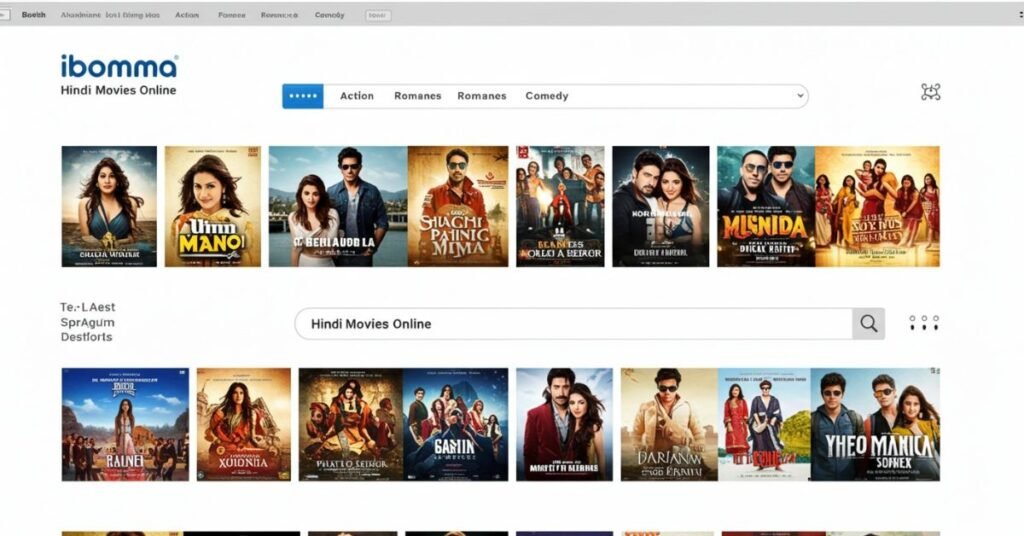Open the Boeth item in the top bar
The image size is (1024, 536).
pos(34,14)
